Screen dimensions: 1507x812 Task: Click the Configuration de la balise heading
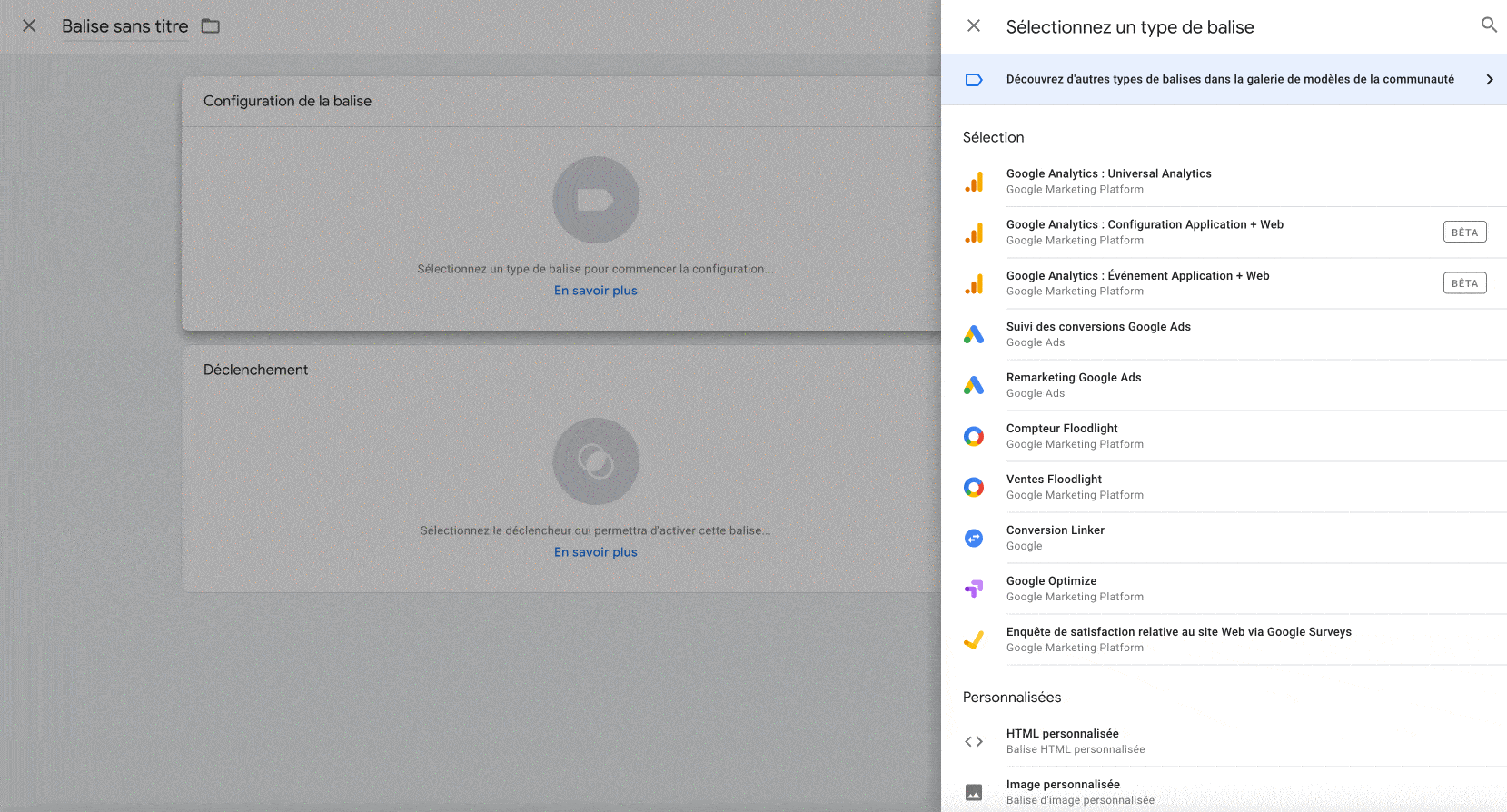pos(287,101)
